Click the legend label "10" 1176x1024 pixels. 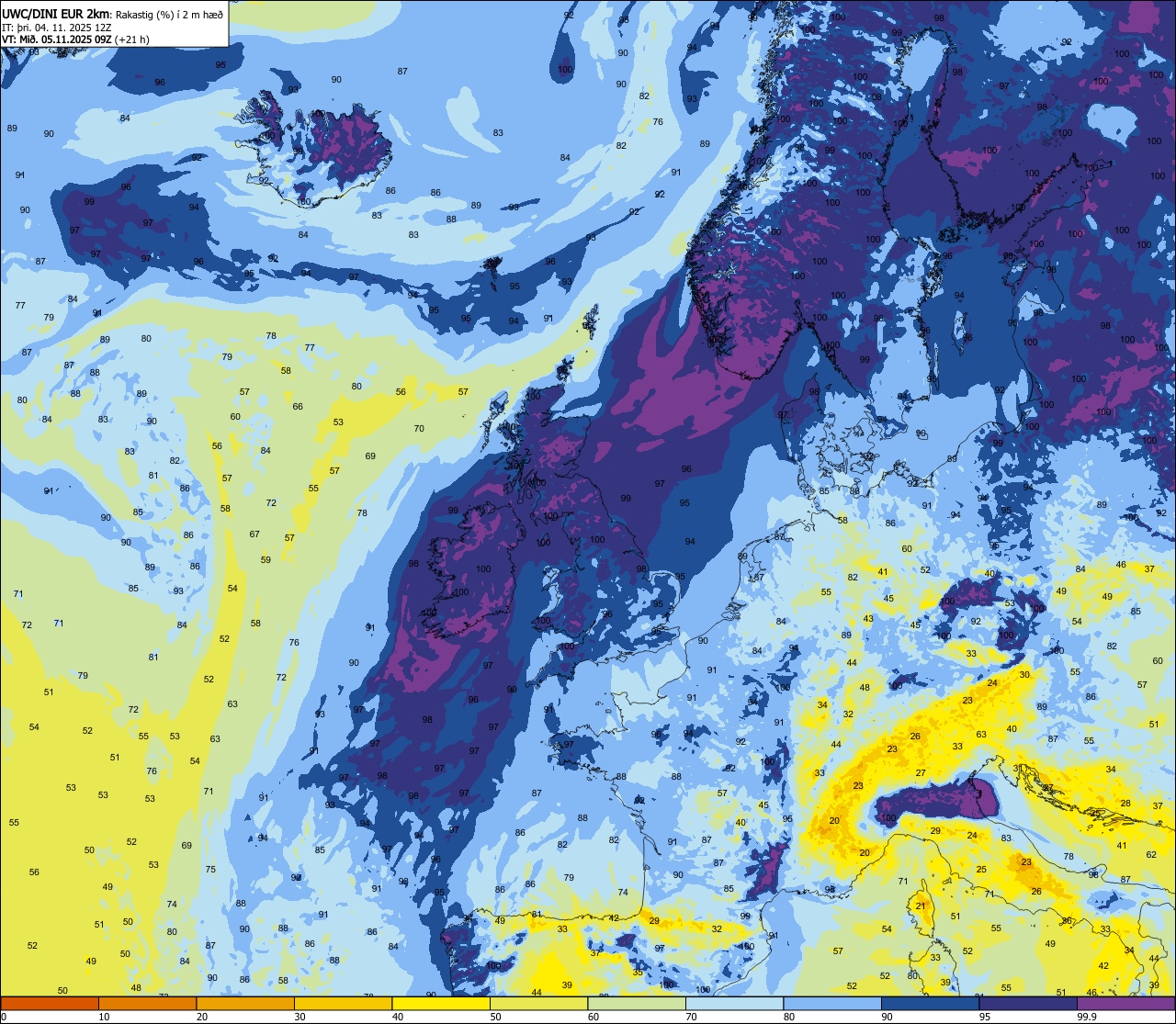tap(104, 1017)
